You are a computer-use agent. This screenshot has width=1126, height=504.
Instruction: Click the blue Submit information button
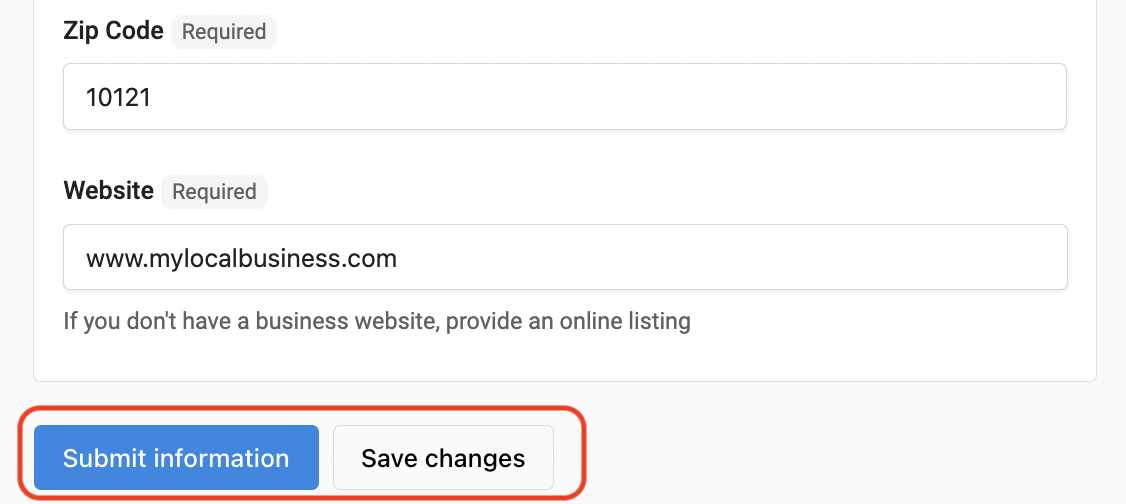pos(176,457)
